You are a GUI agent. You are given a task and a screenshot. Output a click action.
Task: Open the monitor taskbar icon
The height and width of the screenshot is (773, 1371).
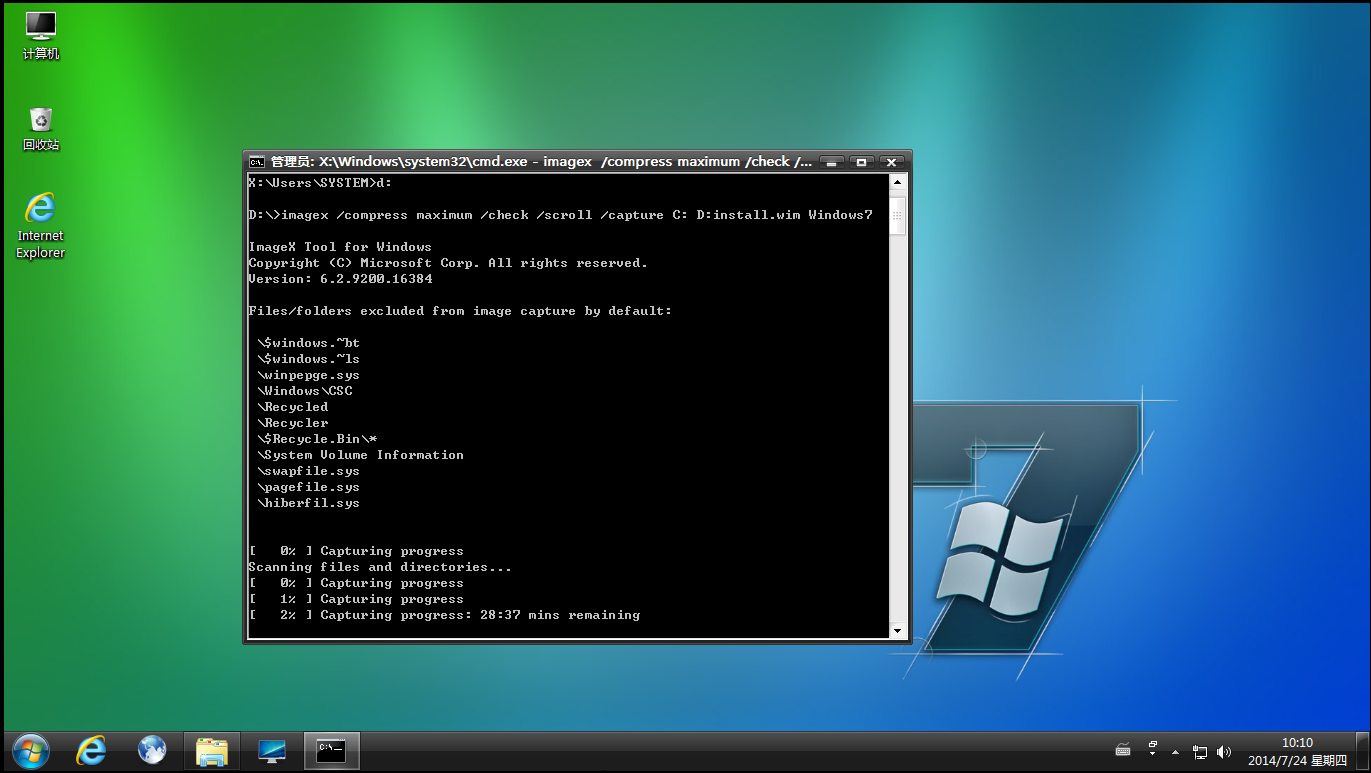[x=272, y=750]
